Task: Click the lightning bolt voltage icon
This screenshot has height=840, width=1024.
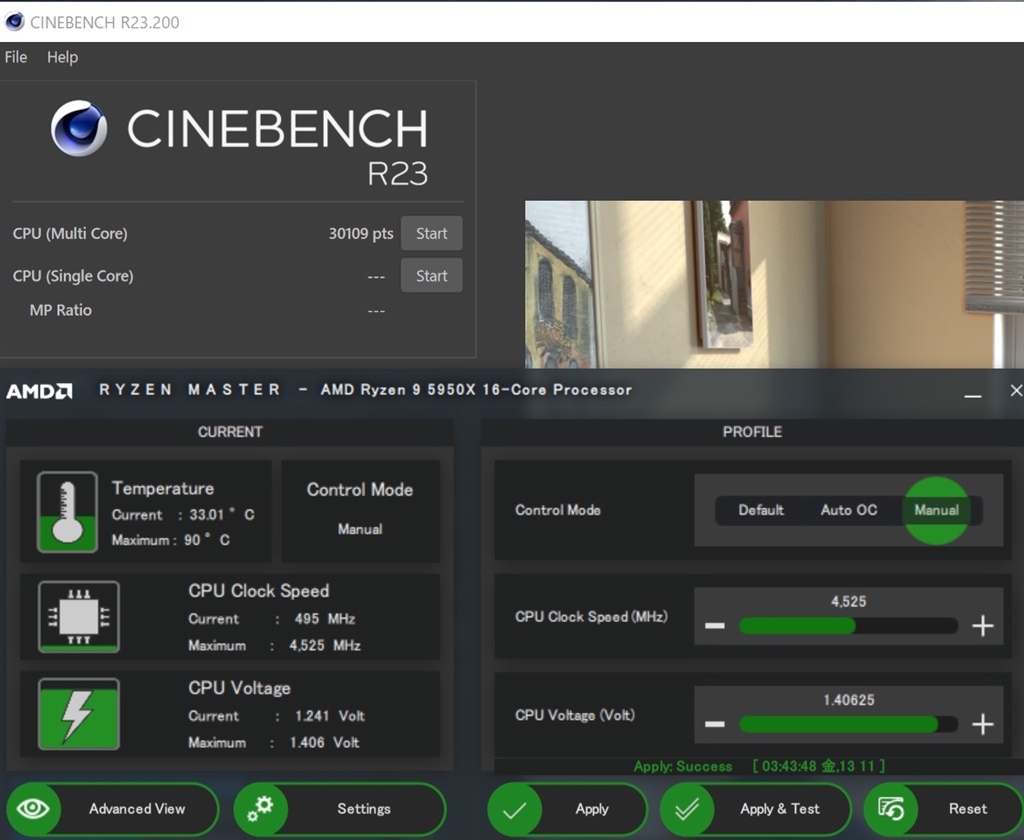Action: (x=78, y=714)
